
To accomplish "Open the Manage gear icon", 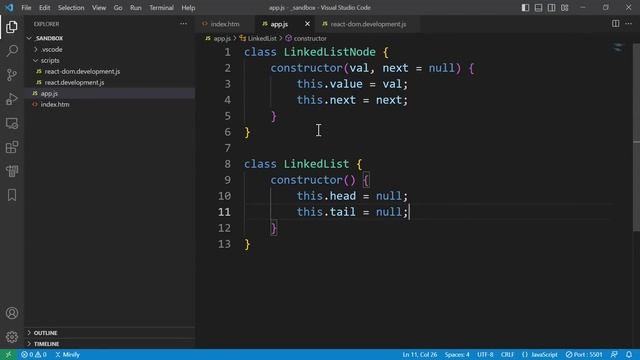I will click(x=12, y=337).
